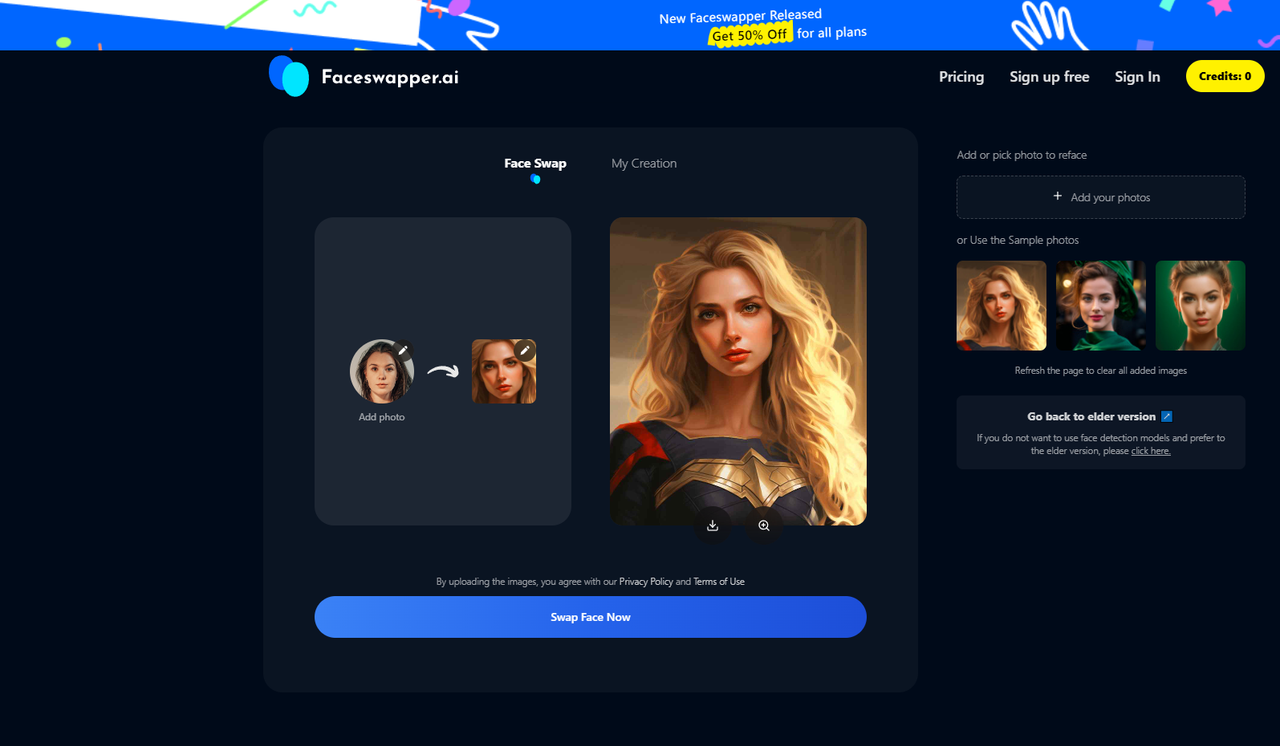1280x746 pixels.
Task: Open Sign up free link
Action: point(1049,76)
